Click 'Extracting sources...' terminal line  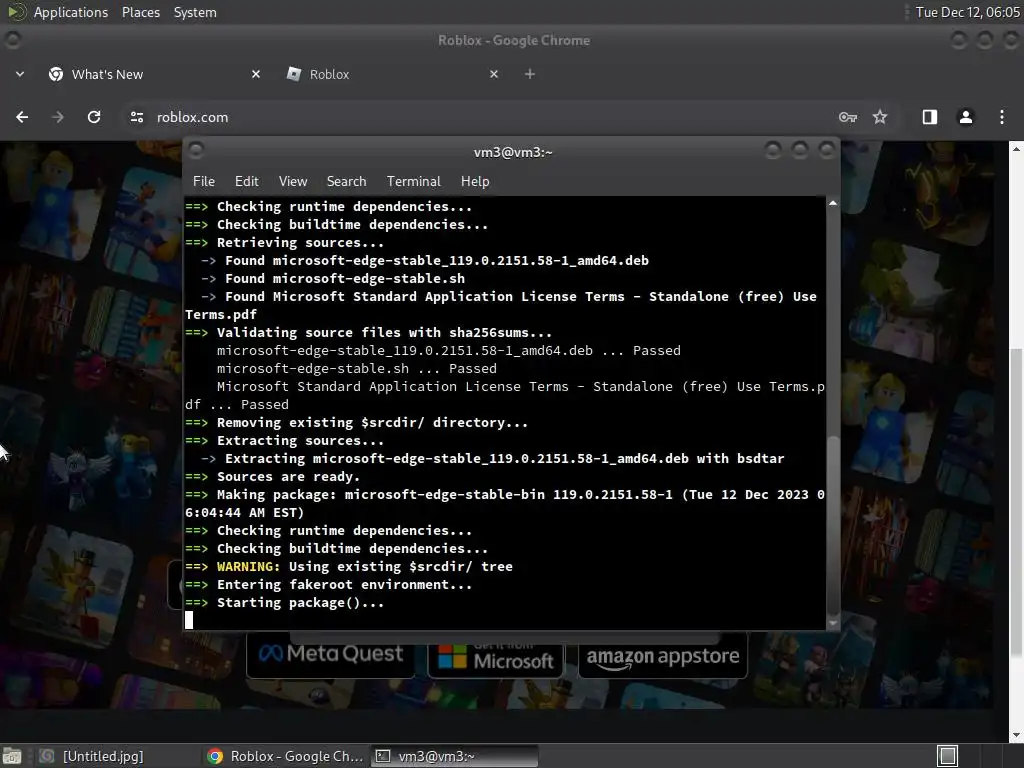284,441
